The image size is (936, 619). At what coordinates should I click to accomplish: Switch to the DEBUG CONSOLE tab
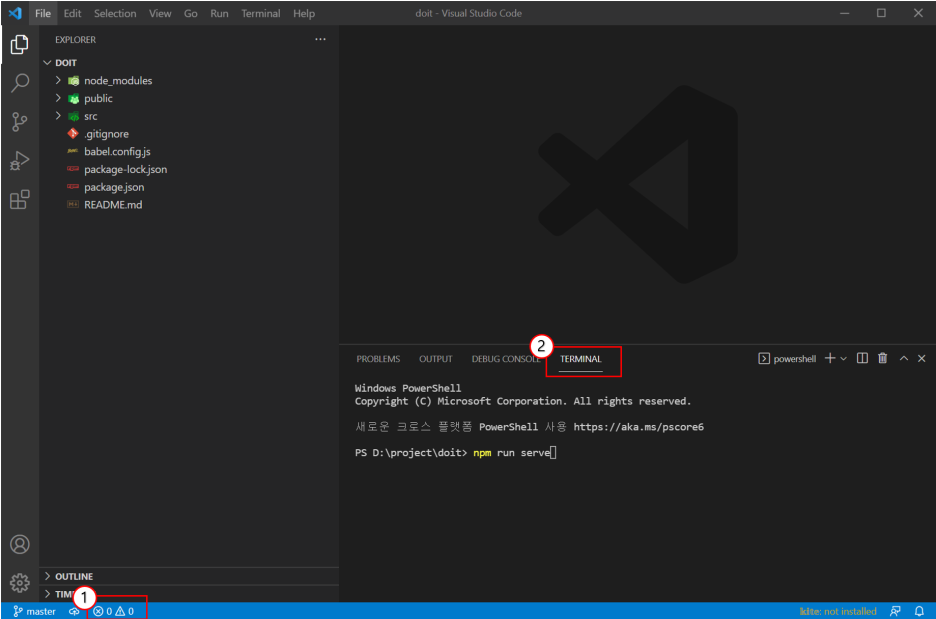point(506,359)
